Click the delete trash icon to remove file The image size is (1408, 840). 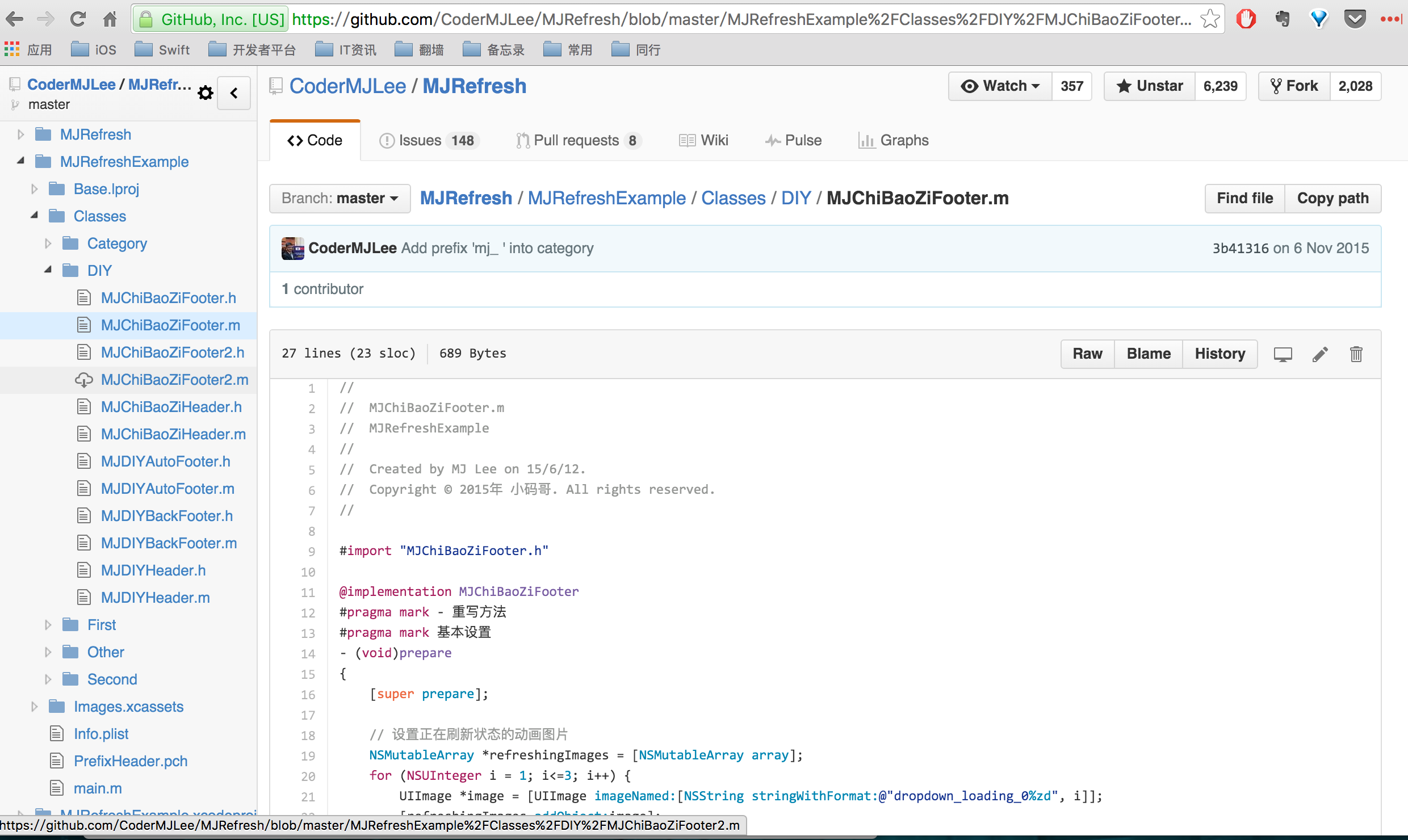1356,354
